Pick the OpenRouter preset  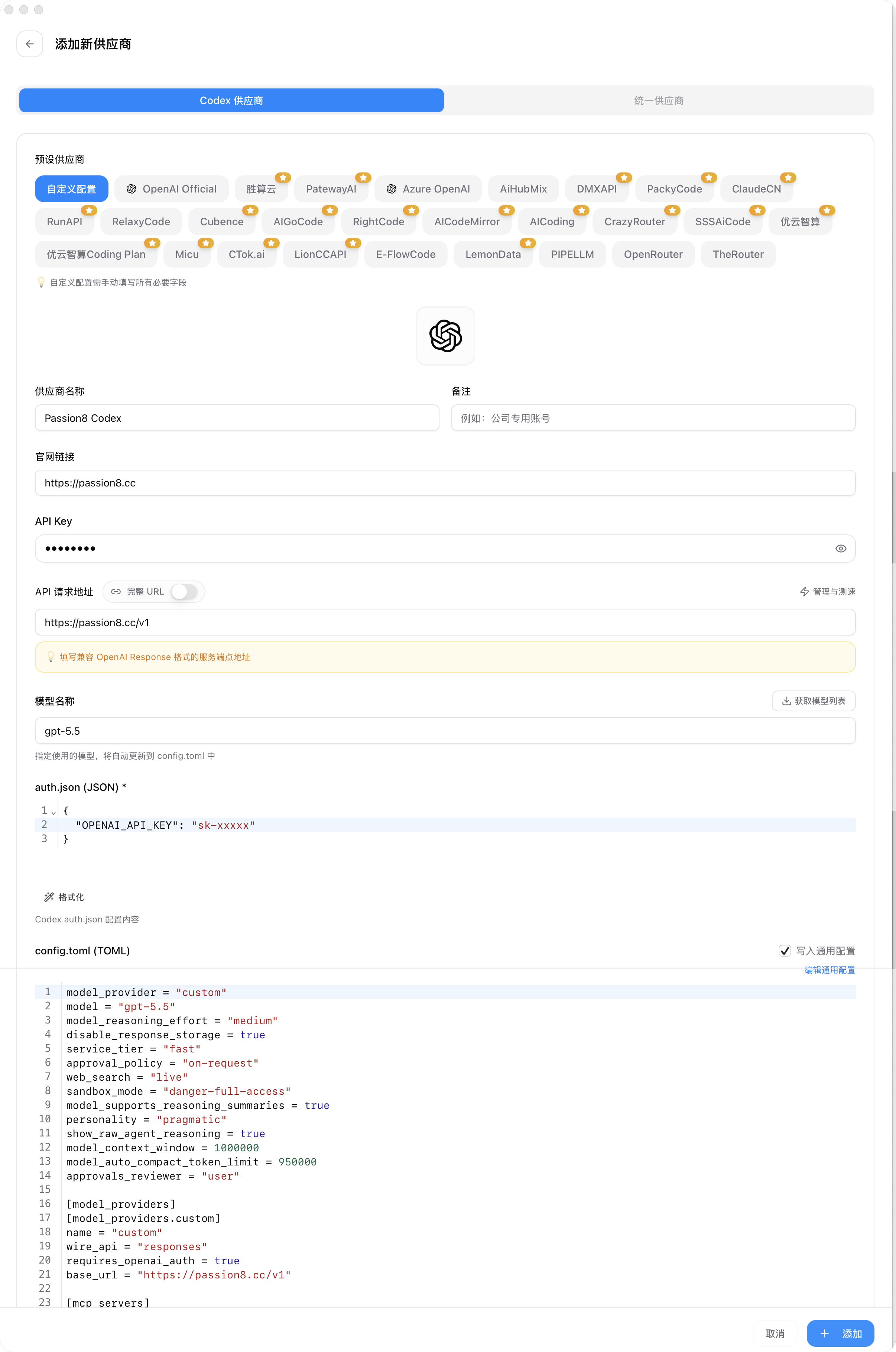tap(653, 254)
